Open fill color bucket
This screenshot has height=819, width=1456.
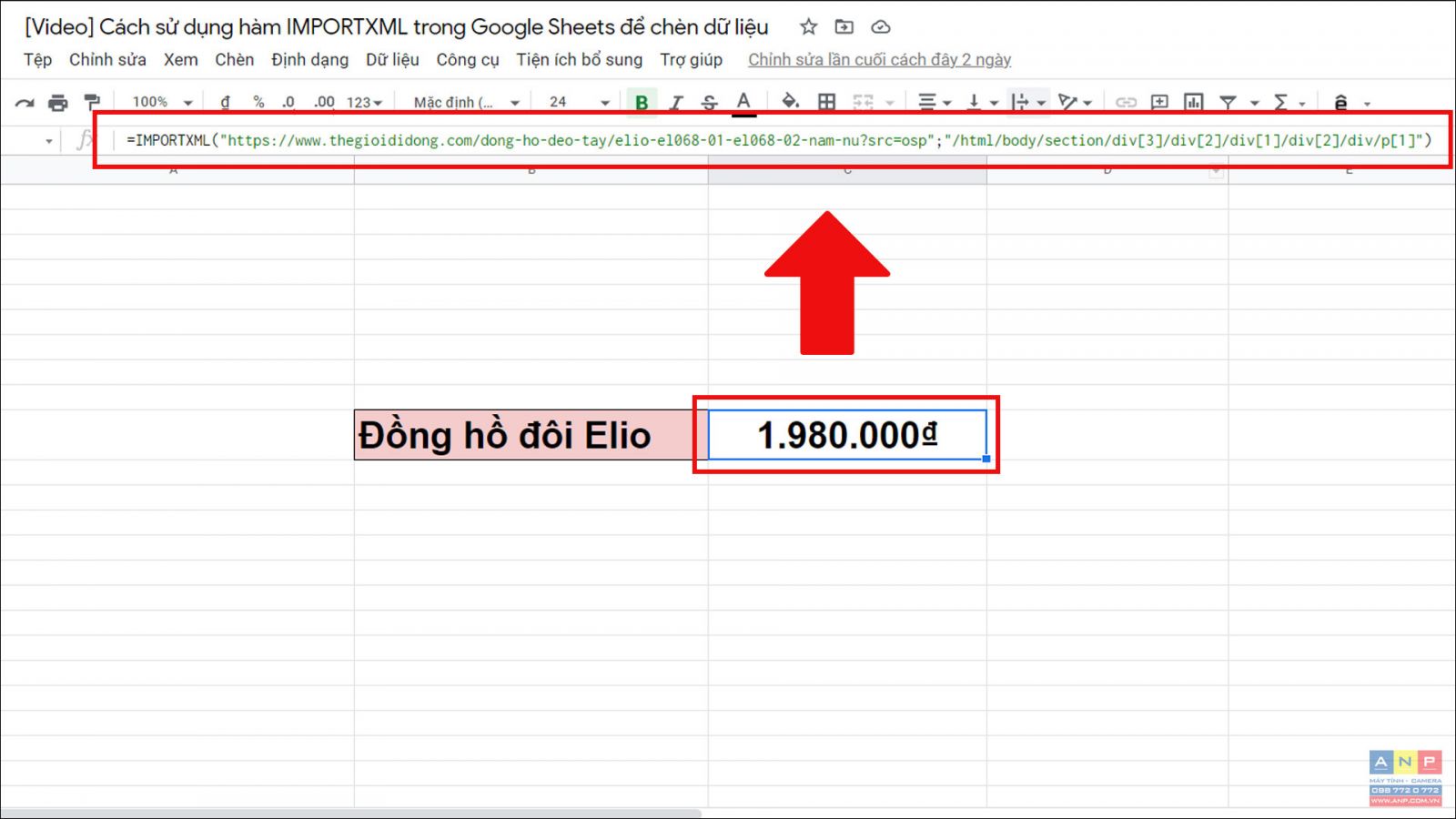790,101
